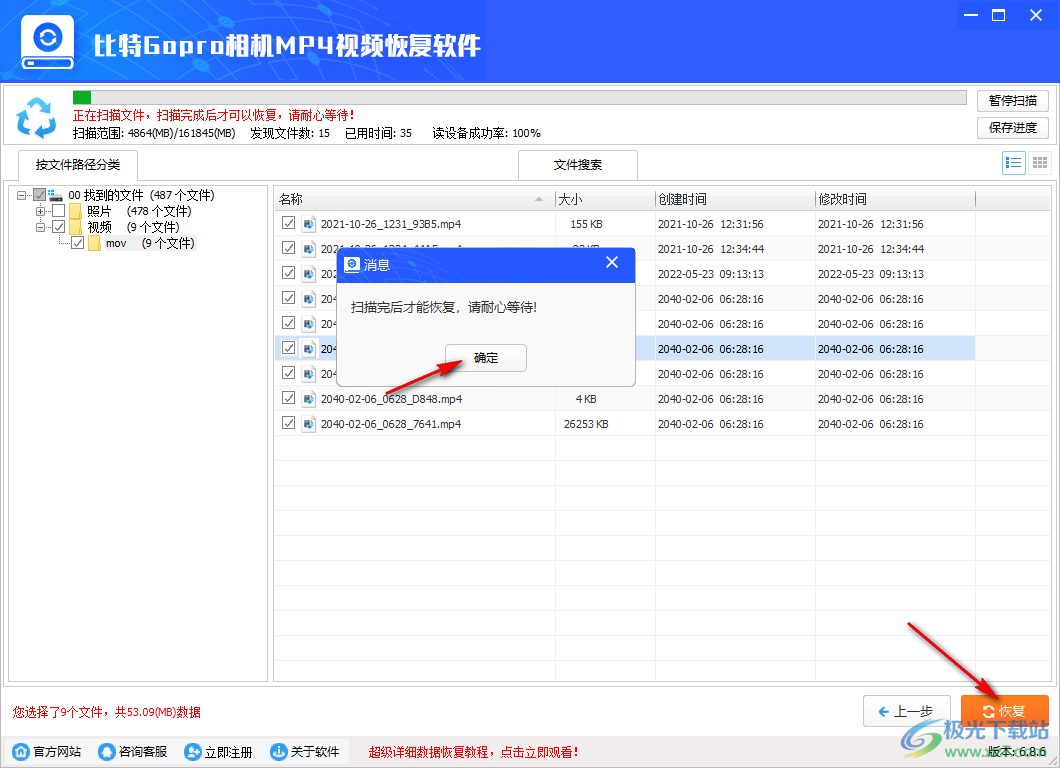Click the app logo in title bar

47,43
